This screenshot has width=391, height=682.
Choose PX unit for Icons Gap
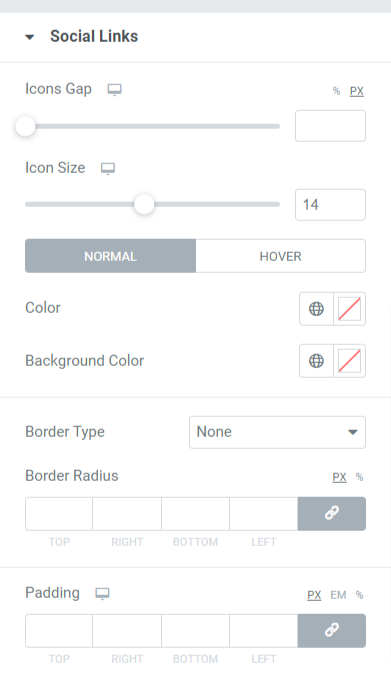pyautogui.click(x=357, y=91)
